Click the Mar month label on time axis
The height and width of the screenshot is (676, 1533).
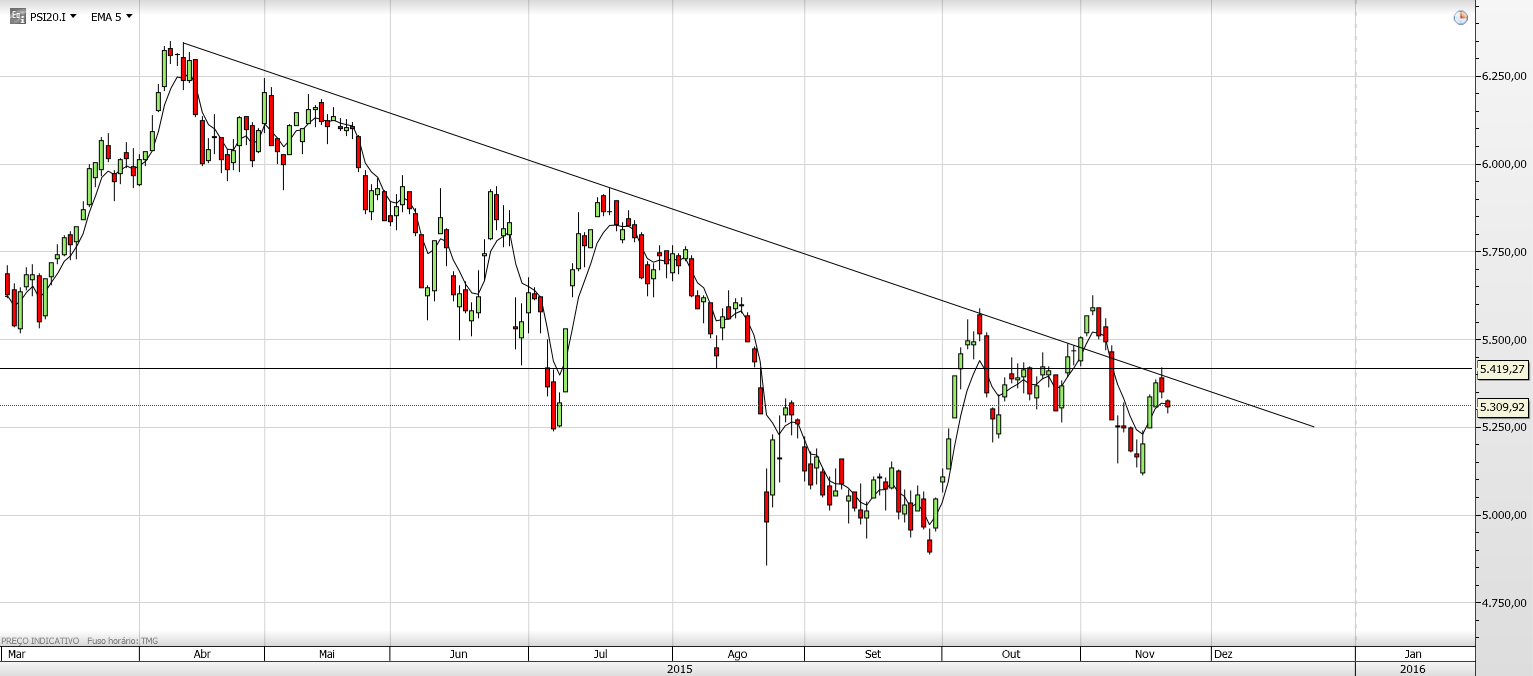[15, 655]
